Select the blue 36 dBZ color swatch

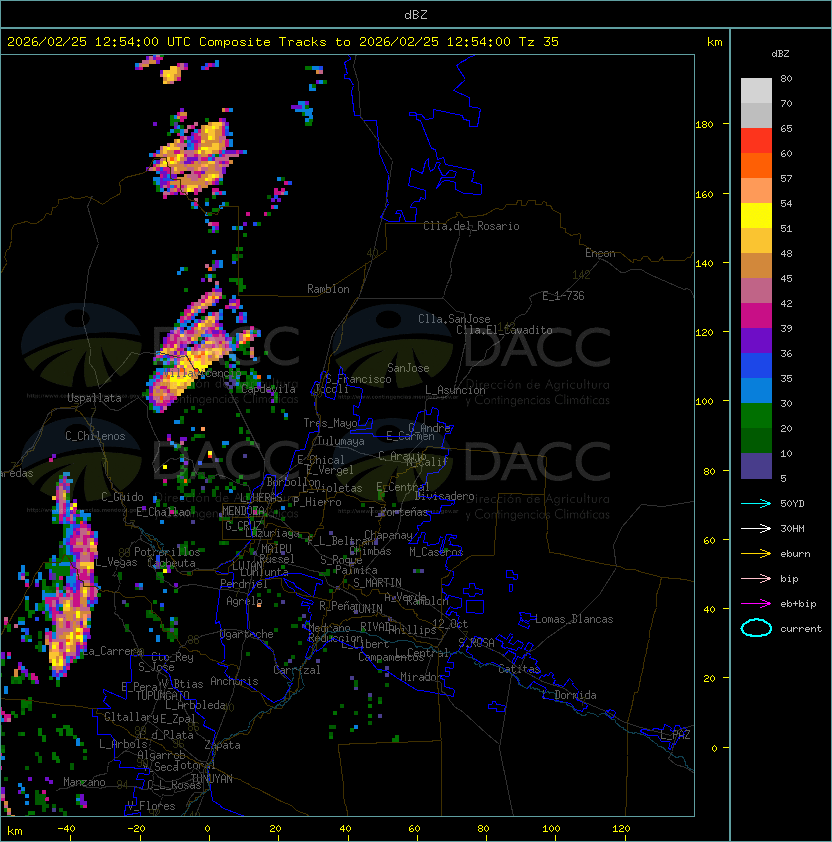click(x=756, y=366)
